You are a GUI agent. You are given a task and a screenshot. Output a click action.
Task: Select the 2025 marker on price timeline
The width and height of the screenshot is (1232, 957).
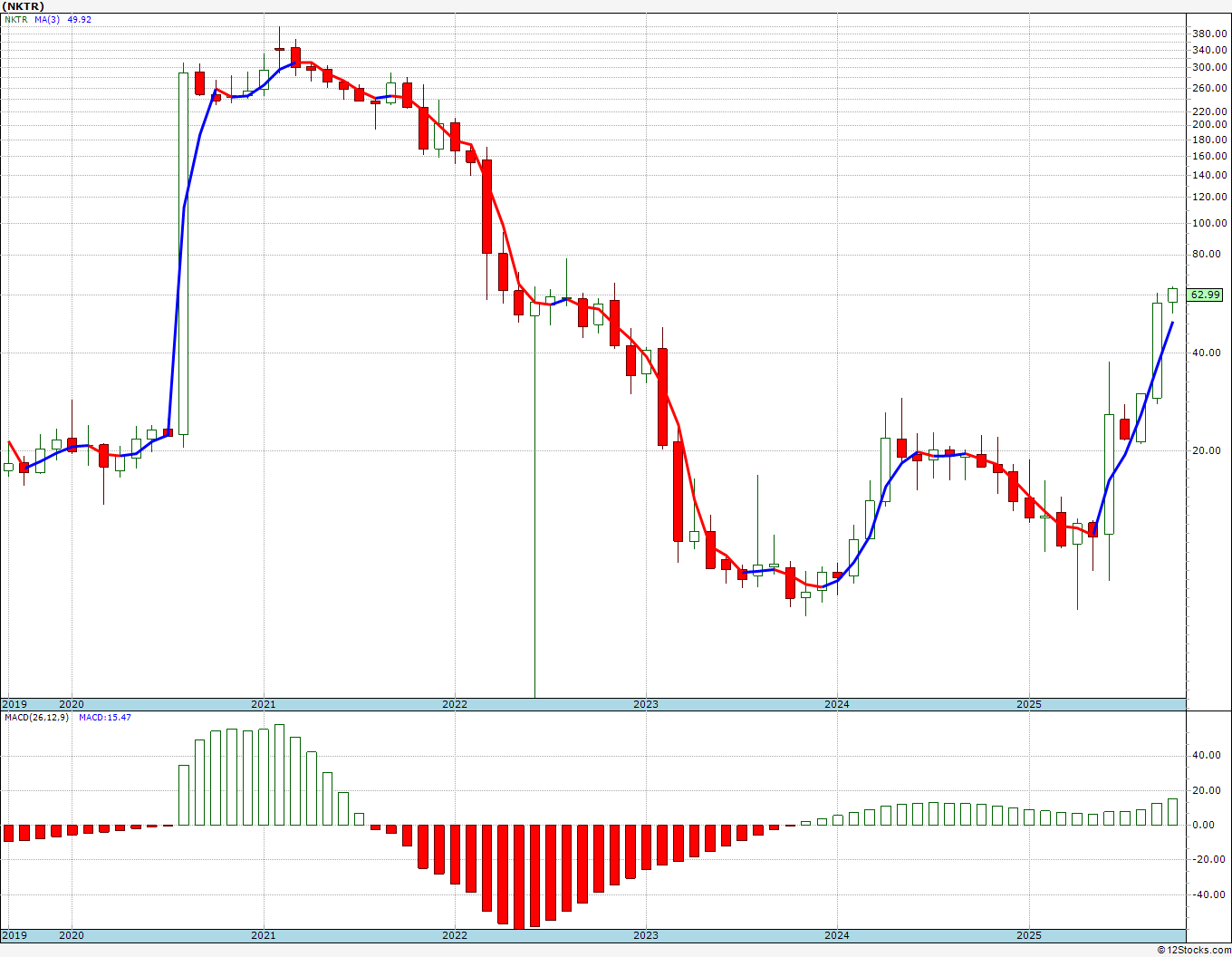click(x=1028, y=704)
